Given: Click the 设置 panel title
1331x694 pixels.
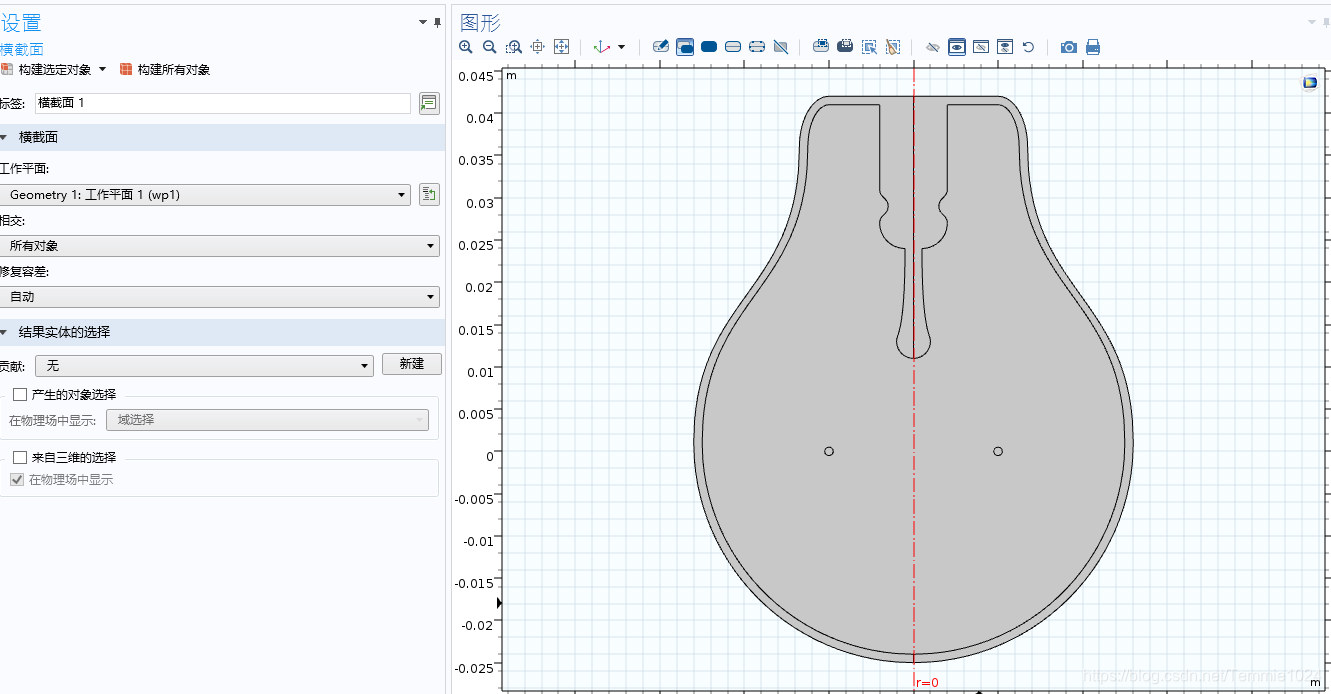Looking at the screenshot, I should (21, 23).
